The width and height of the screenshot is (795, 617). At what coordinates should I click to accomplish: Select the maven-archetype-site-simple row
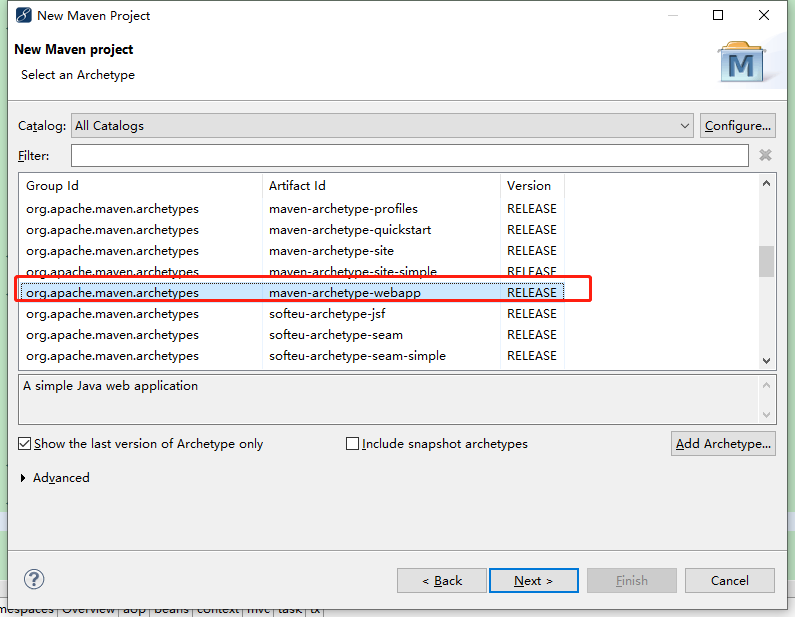[292, 271]
